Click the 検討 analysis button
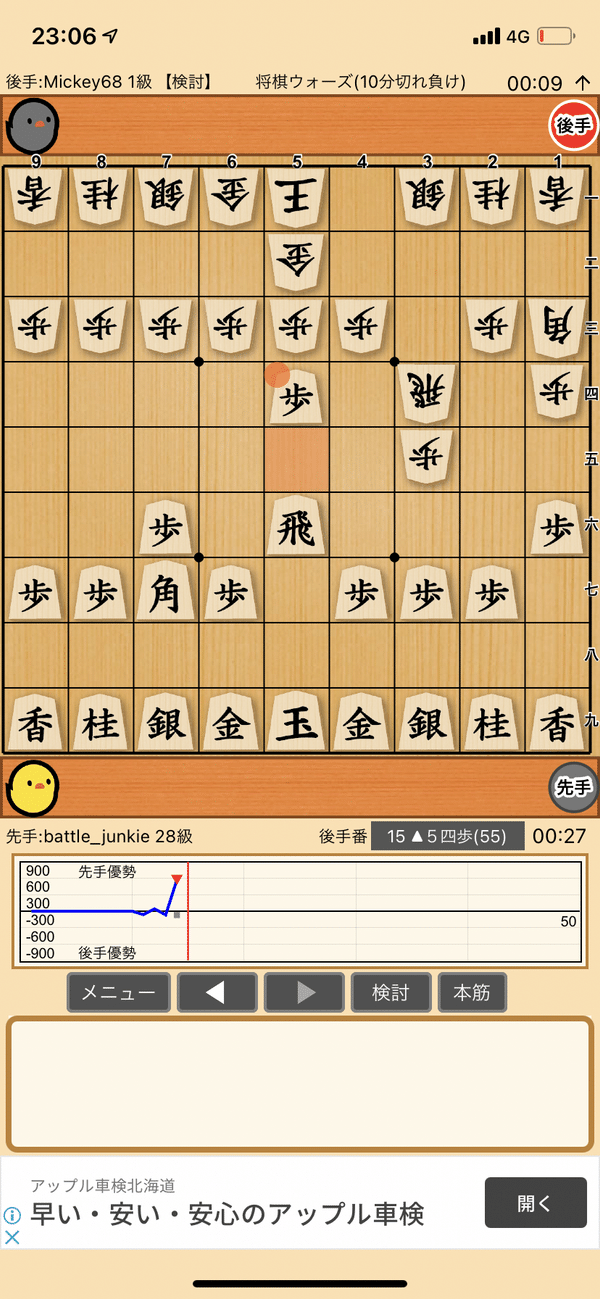The width and height of the screenshot is (600, 1299). 391,993
